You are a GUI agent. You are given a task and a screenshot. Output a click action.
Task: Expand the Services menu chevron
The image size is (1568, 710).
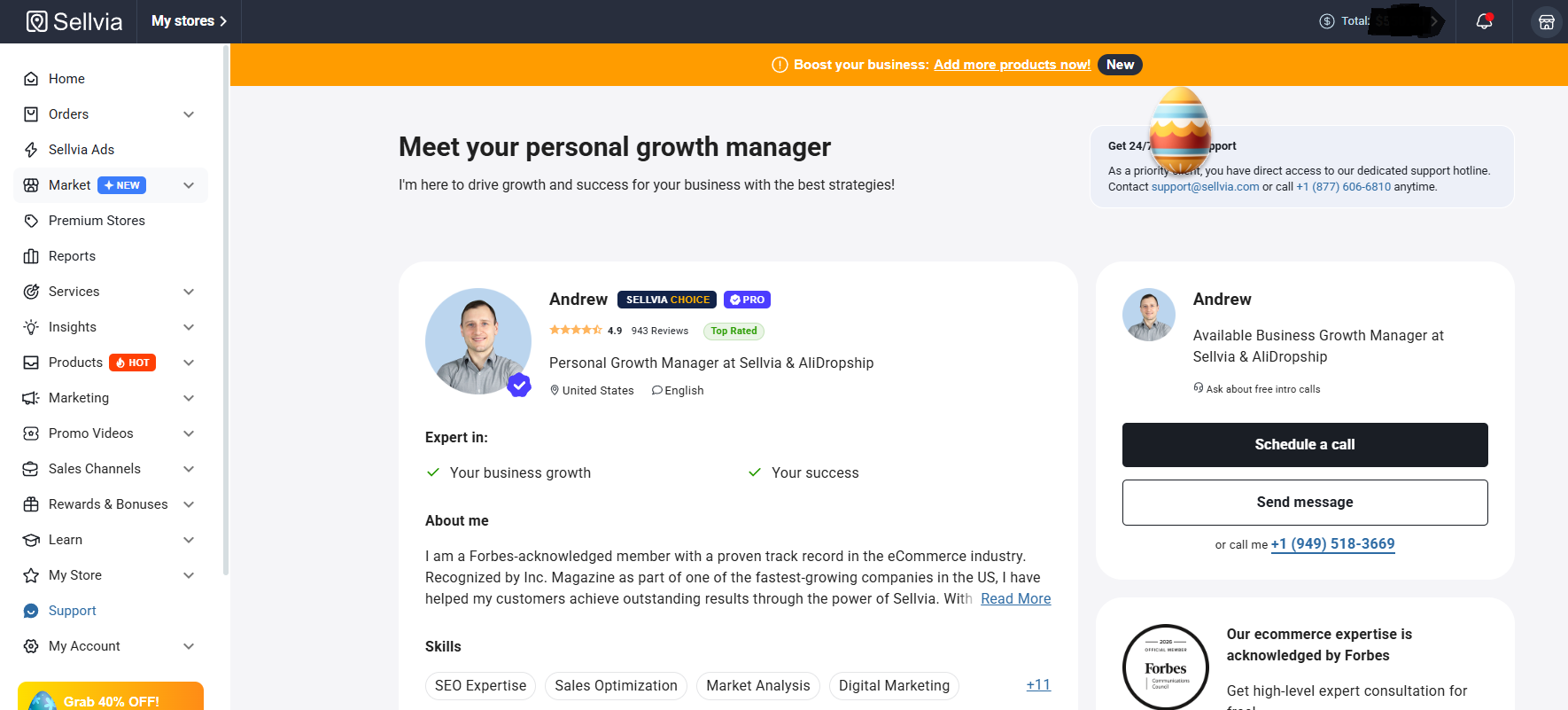tap(189, 292)
